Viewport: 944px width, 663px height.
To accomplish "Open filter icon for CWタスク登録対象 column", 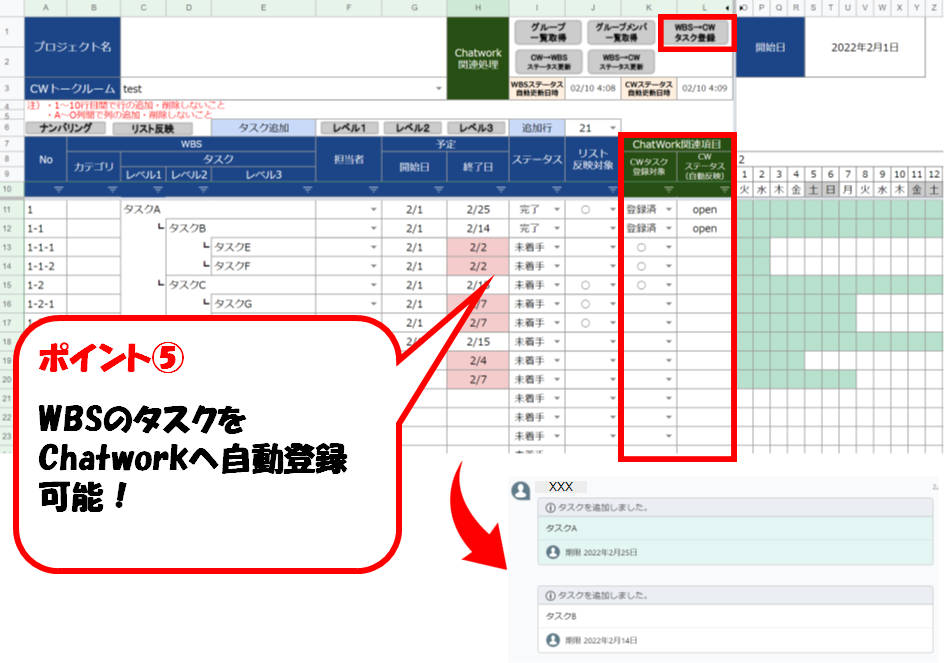I will (x=668, y=190).
